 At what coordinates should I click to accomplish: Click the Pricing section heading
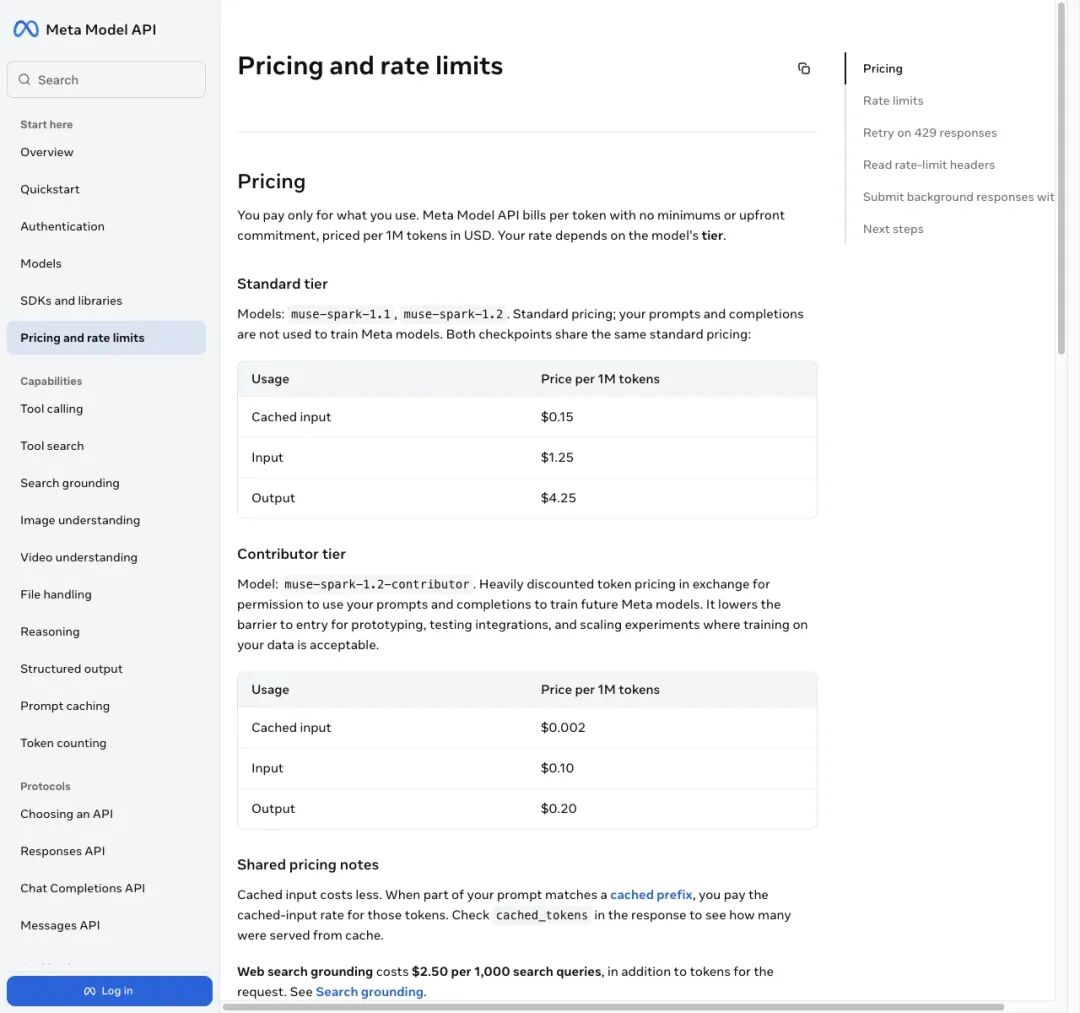[x=271, y=182]
